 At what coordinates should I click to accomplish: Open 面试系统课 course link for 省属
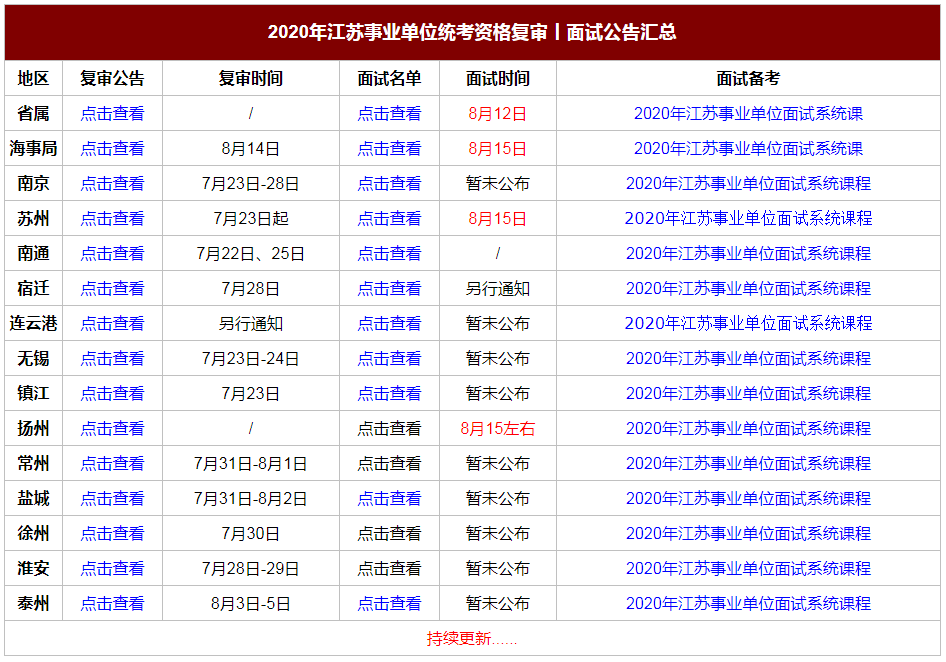pos(748,113)
